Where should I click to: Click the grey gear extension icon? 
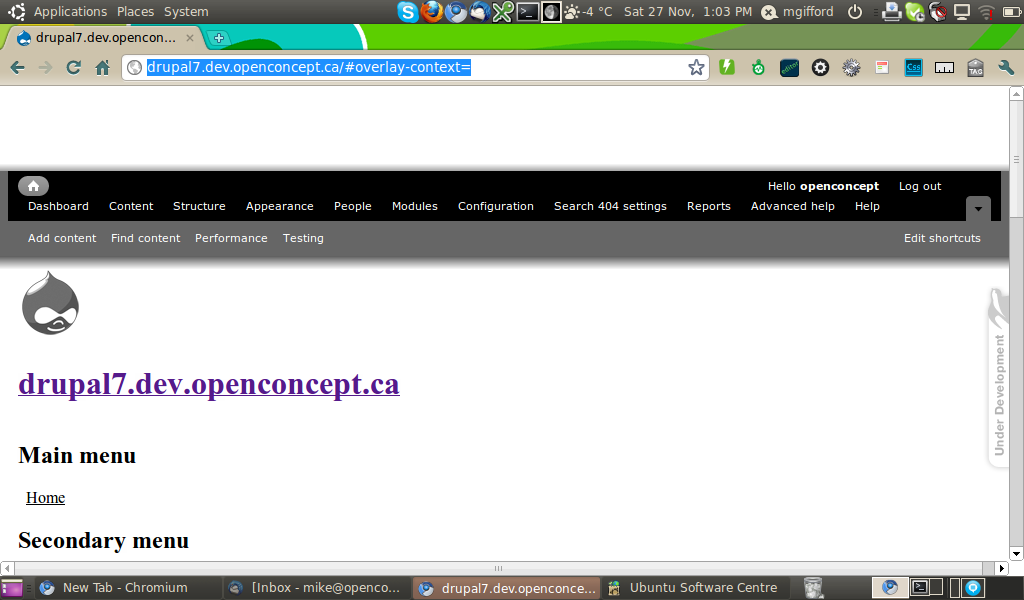click(851, 67)
